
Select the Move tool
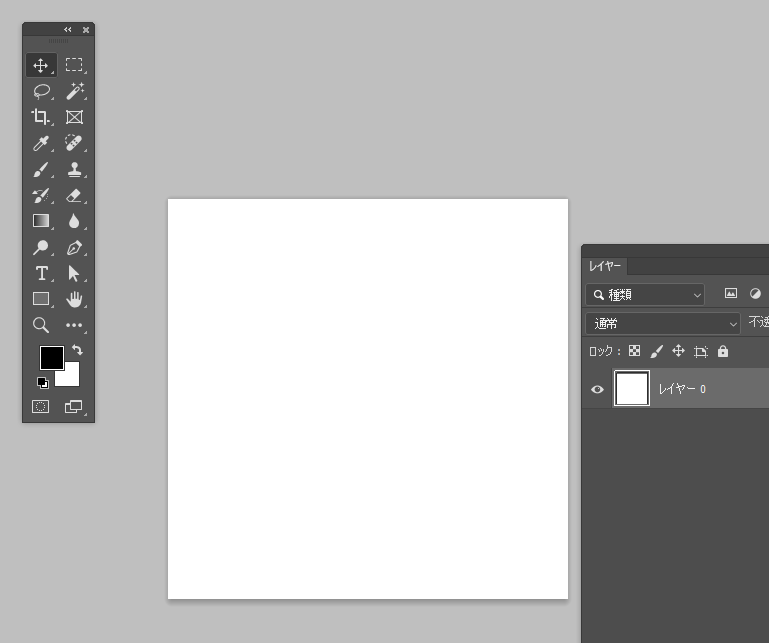tap(41, 65)
